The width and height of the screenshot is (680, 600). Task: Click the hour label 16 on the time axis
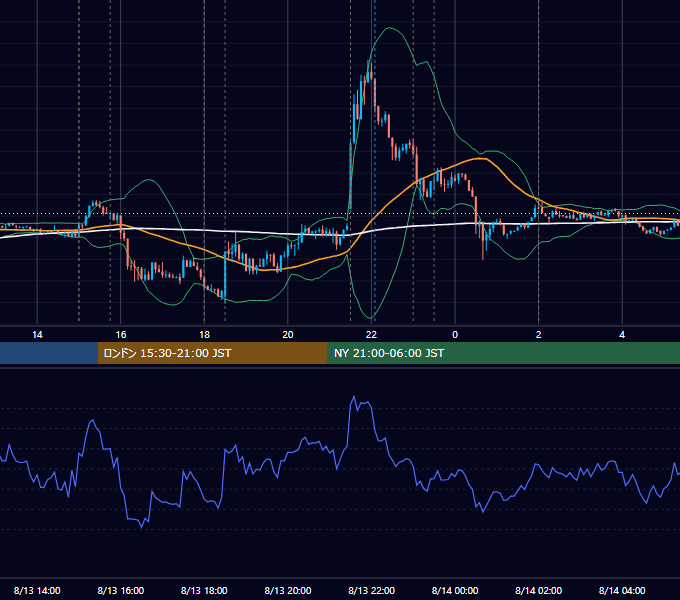point(121,335)
